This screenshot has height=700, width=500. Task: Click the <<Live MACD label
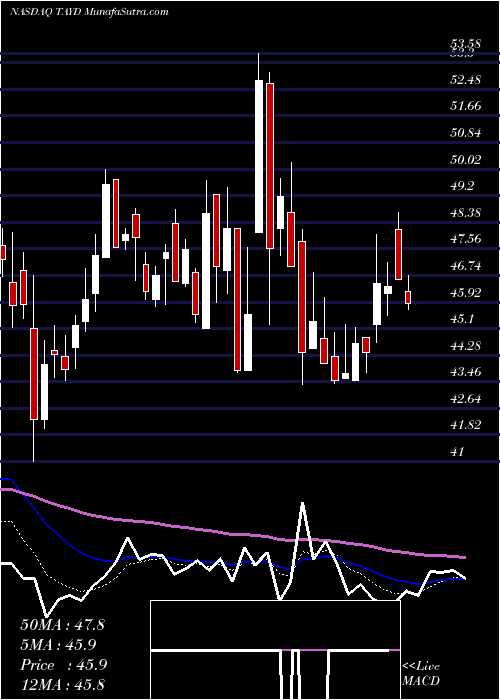pyautogui.click(x=421, y=674)
